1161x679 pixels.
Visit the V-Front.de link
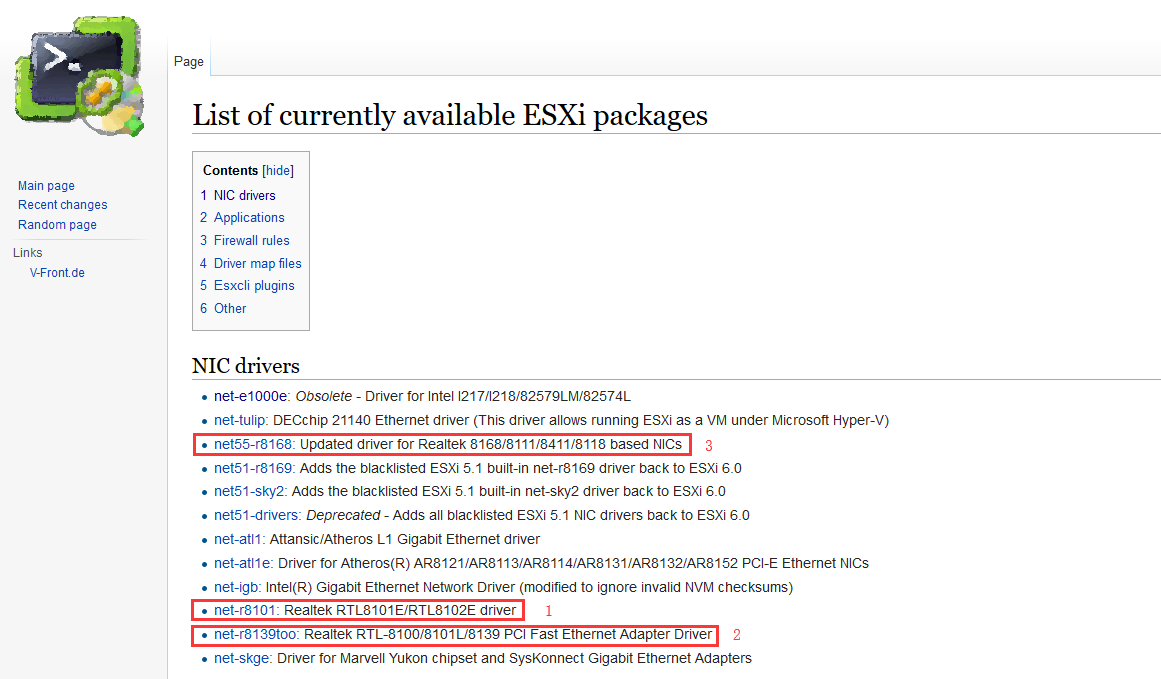pyautogui.click(x=57, y=272)
